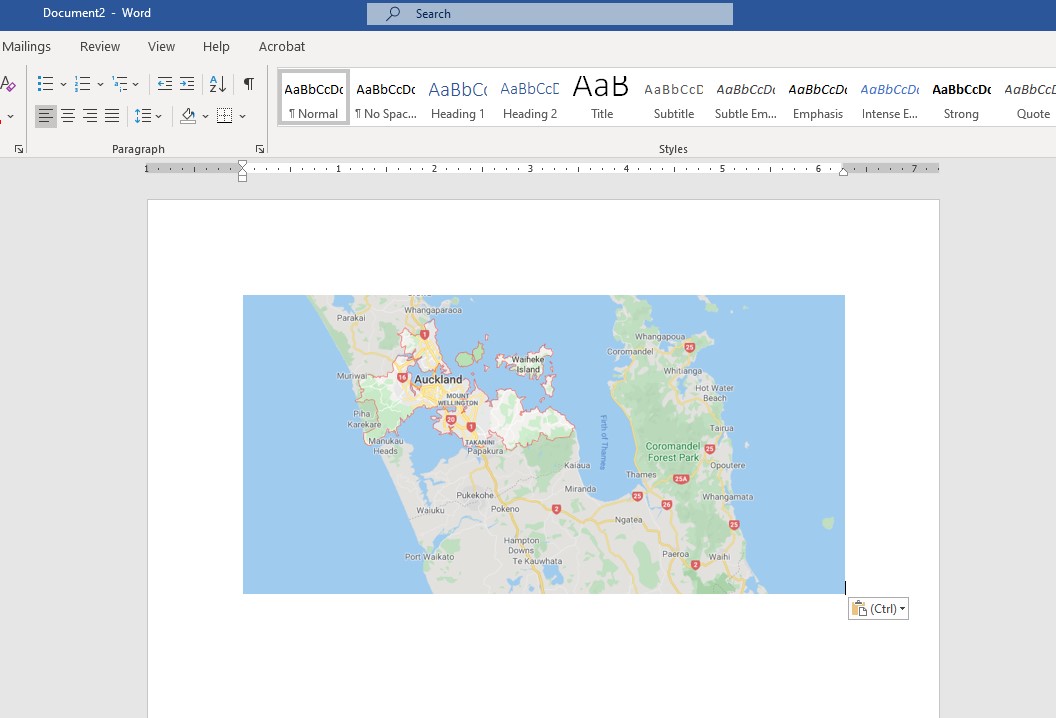Apply the Normal style
The width and height of the screenshot is (1056, 718).
click(314, 97)
